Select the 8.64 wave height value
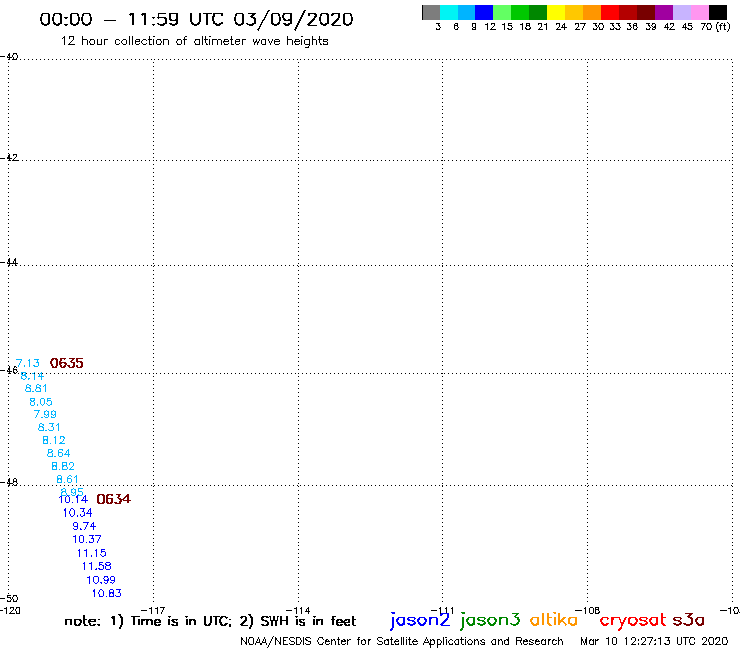 click(x=59, y=453)
